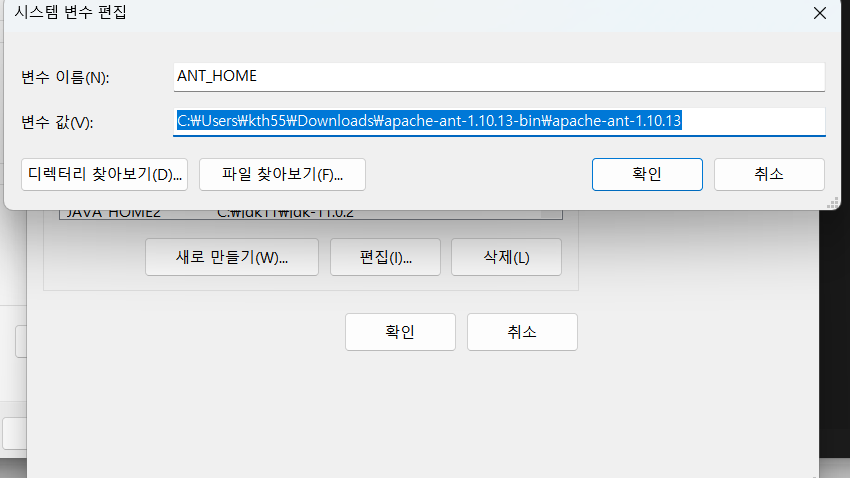This screenshot has height=478, width=850.
Task: Click the resize grip of the edit dialog
Action: pos(833,203)
